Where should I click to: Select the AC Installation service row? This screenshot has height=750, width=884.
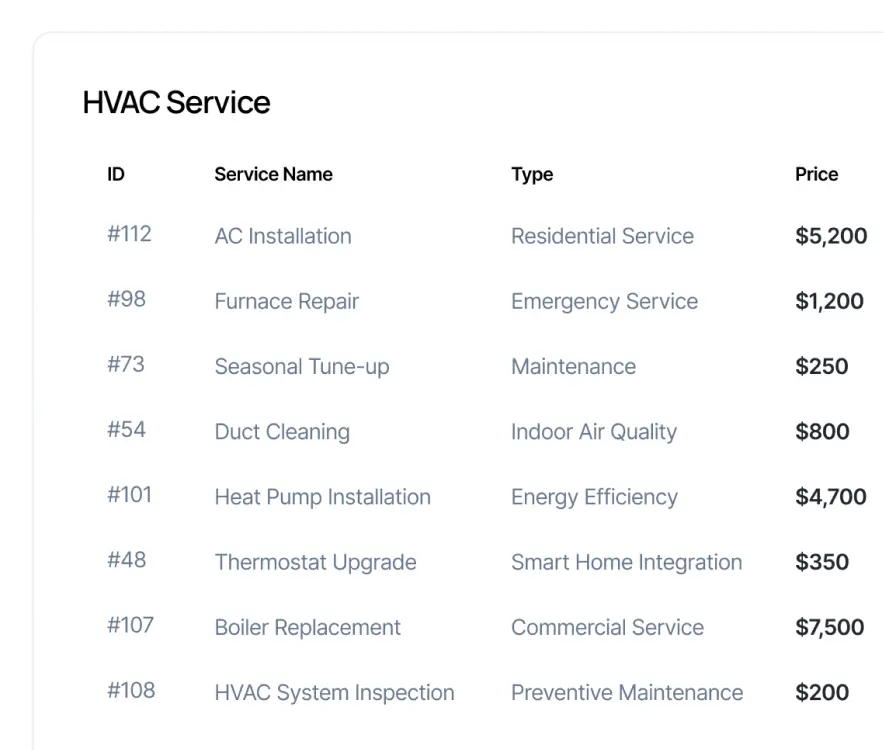tap(283, 236)
